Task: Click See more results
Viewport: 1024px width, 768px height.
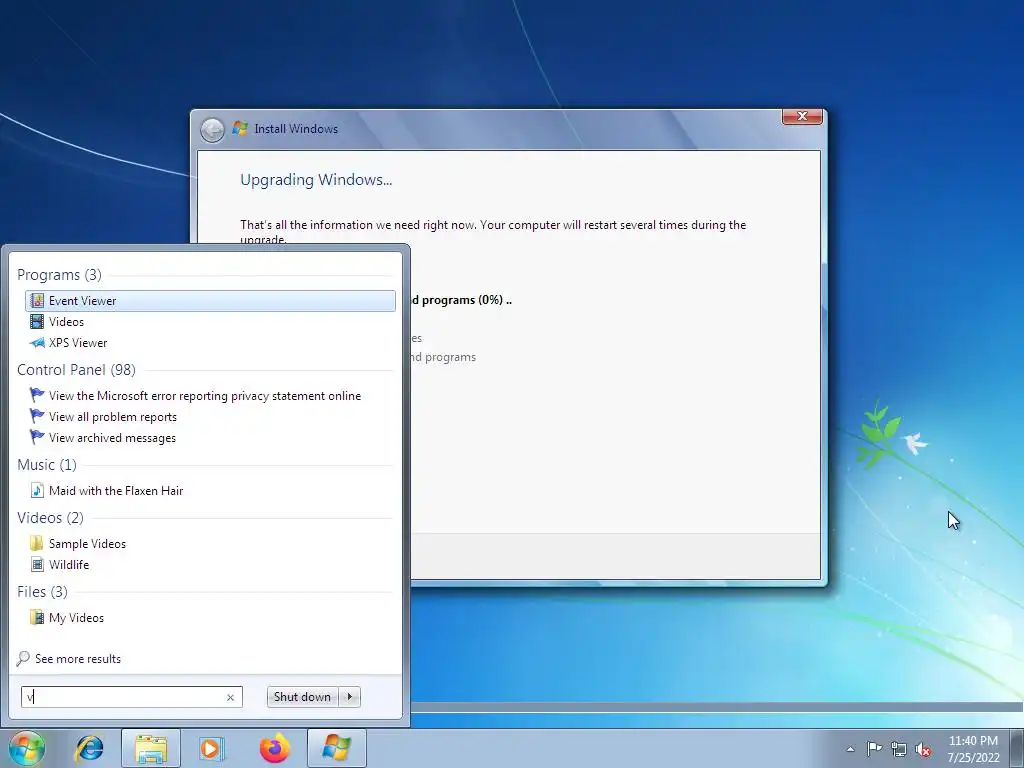Action: click(78, 658)
